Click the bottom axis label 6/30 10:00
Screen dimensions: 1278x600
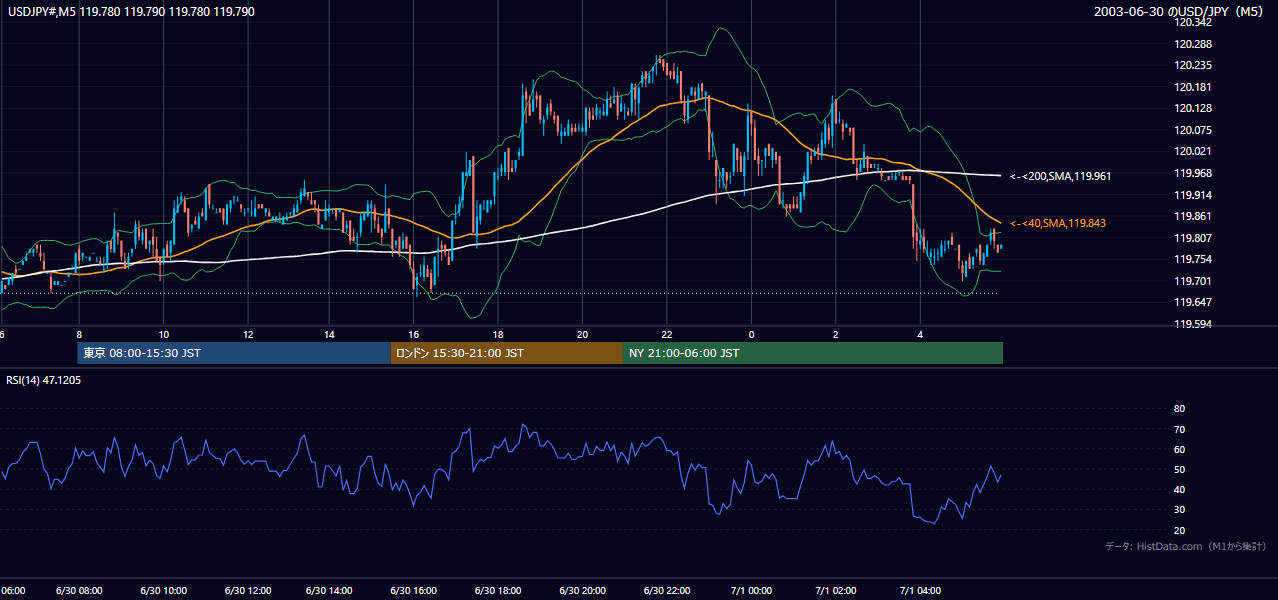tap(163, 591)
